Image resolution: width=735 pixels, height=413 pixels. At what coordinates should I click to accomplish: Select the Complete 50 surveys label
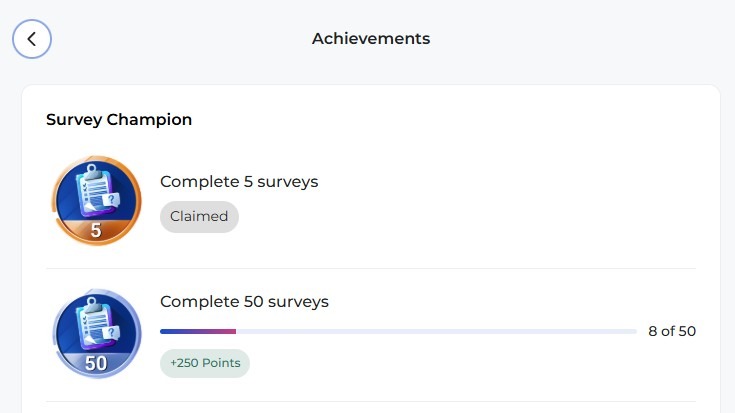coord(244,301)
